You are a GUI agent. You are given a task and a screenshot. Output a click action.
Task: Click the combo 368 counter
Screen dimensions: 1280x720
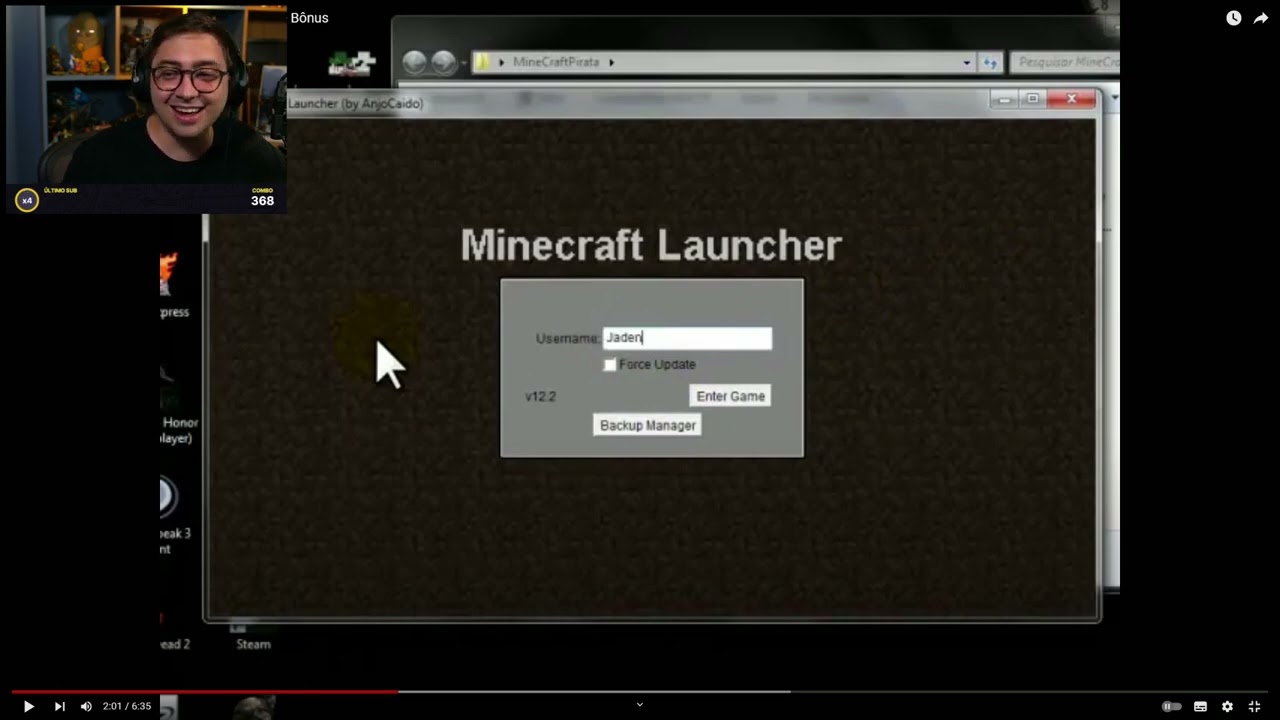tap(262, 197)
